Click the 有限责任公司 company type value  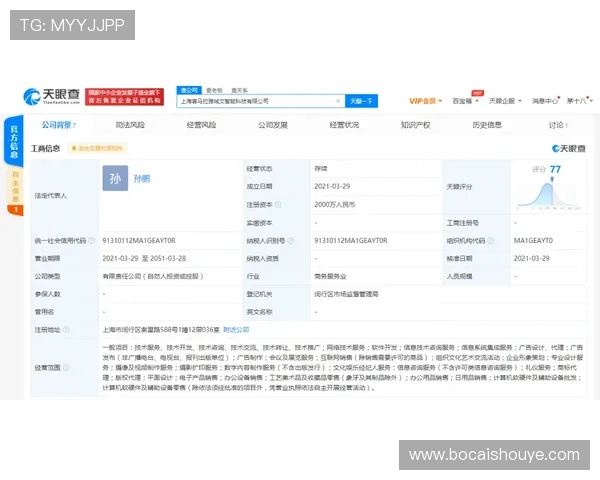[153, 276]
